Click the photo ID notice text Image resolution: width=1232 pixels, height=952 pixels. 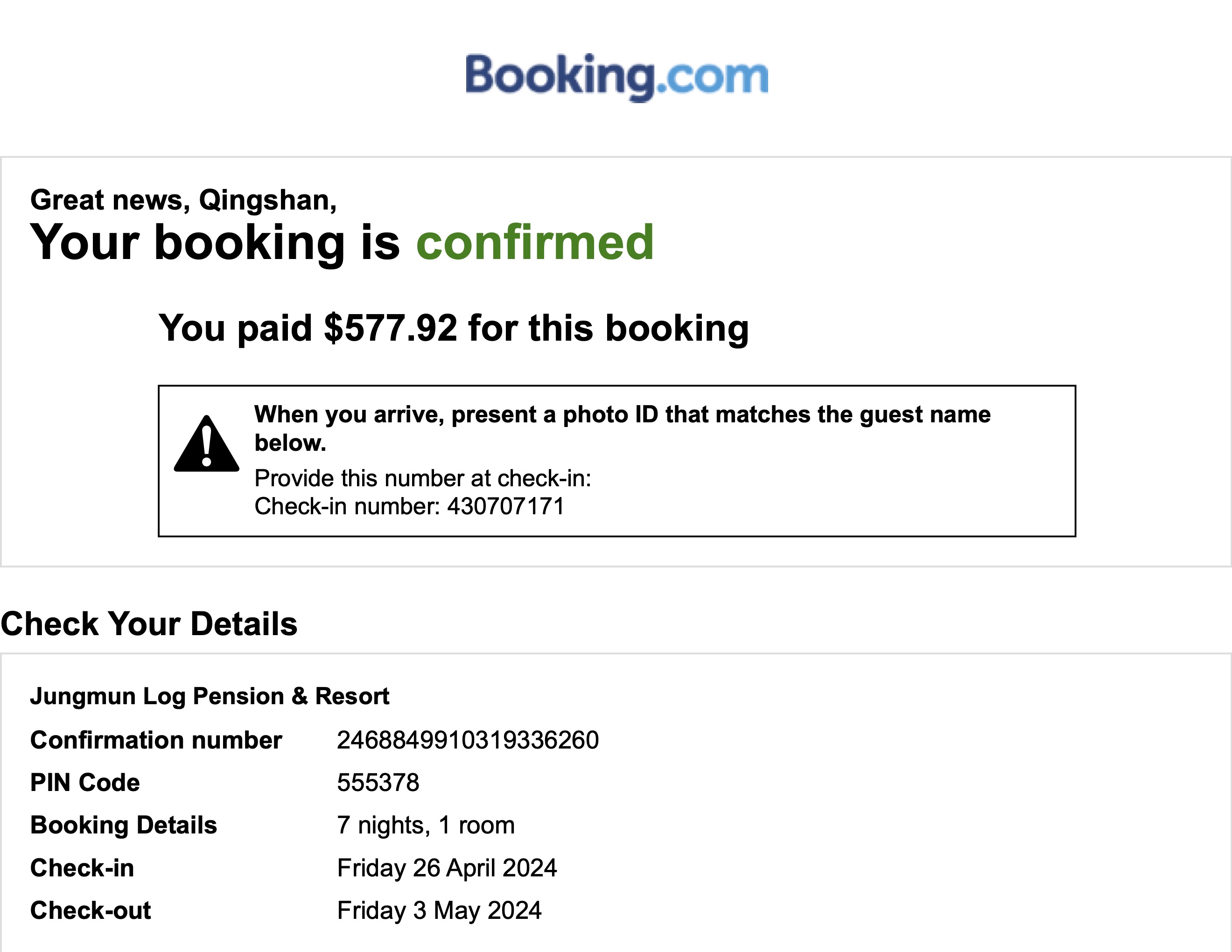coord(622,428)
